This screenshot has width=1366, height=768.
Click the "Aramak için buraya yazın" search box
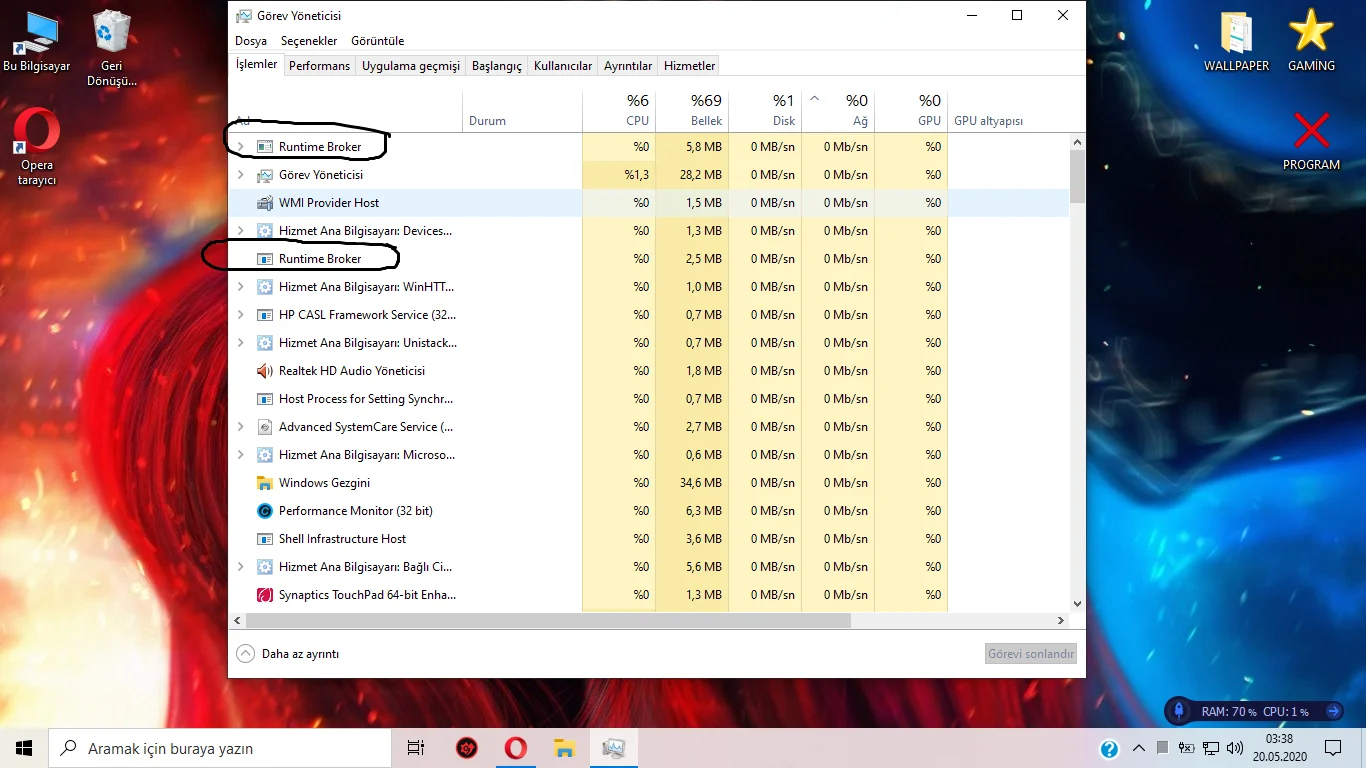220,748
